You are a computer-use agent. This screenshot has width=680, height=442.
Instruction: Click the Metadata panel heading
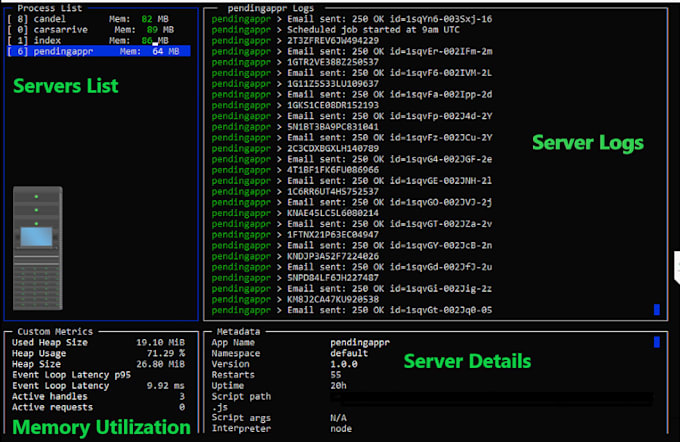(x=238, y=331)
